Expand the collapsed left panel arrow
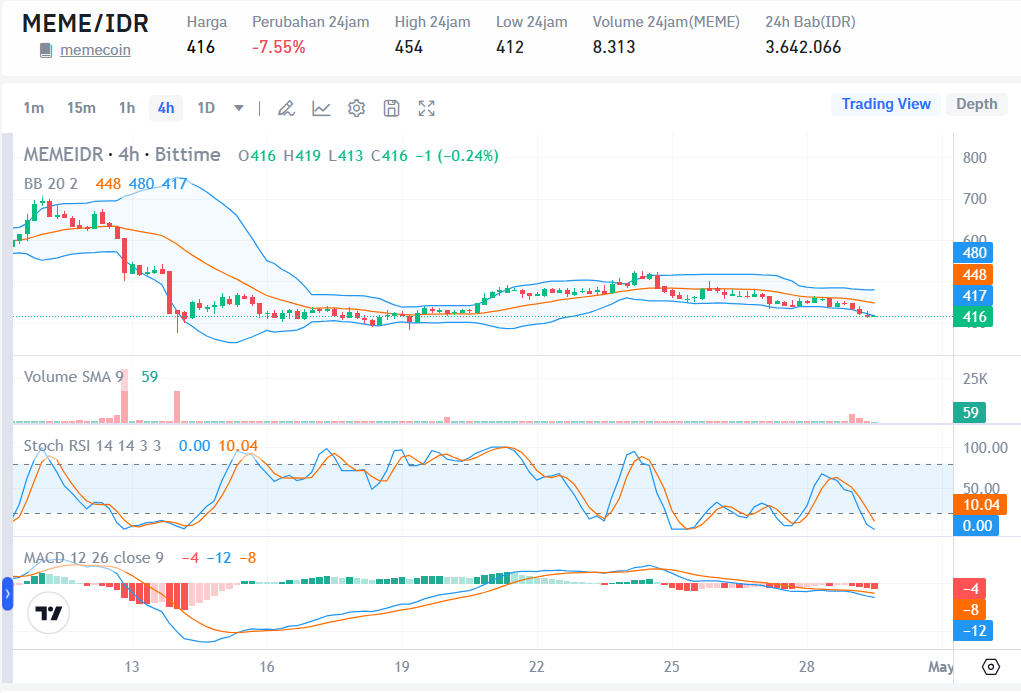 [8, 594]
